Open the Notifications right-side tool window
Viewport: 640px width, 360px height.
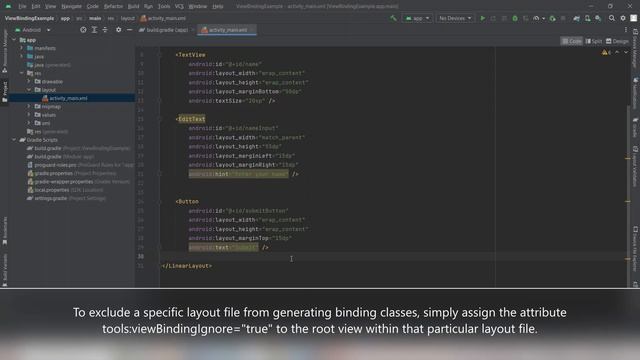[635, 93]
